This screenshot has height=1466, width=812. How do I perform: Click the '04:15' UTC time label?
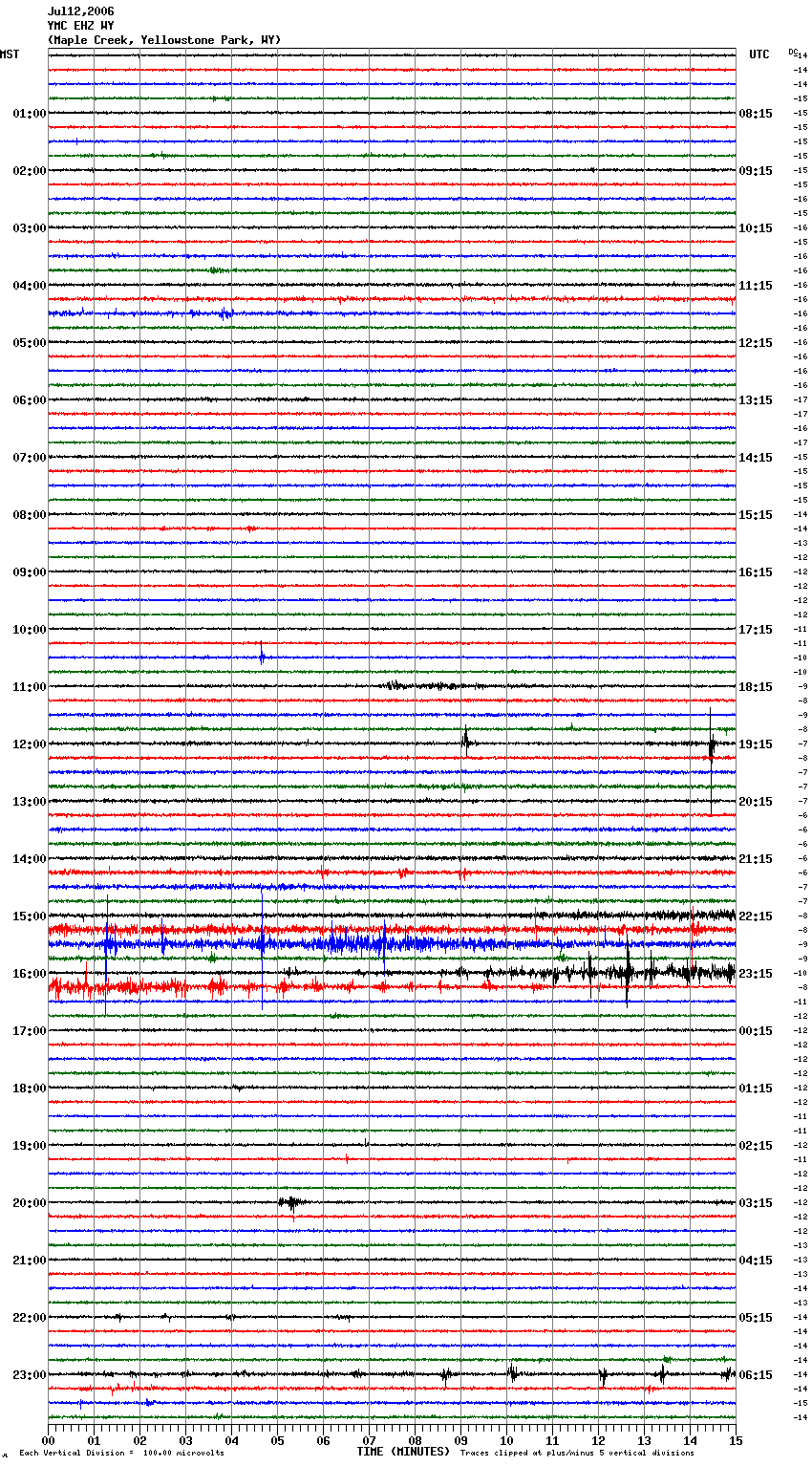756,1261
